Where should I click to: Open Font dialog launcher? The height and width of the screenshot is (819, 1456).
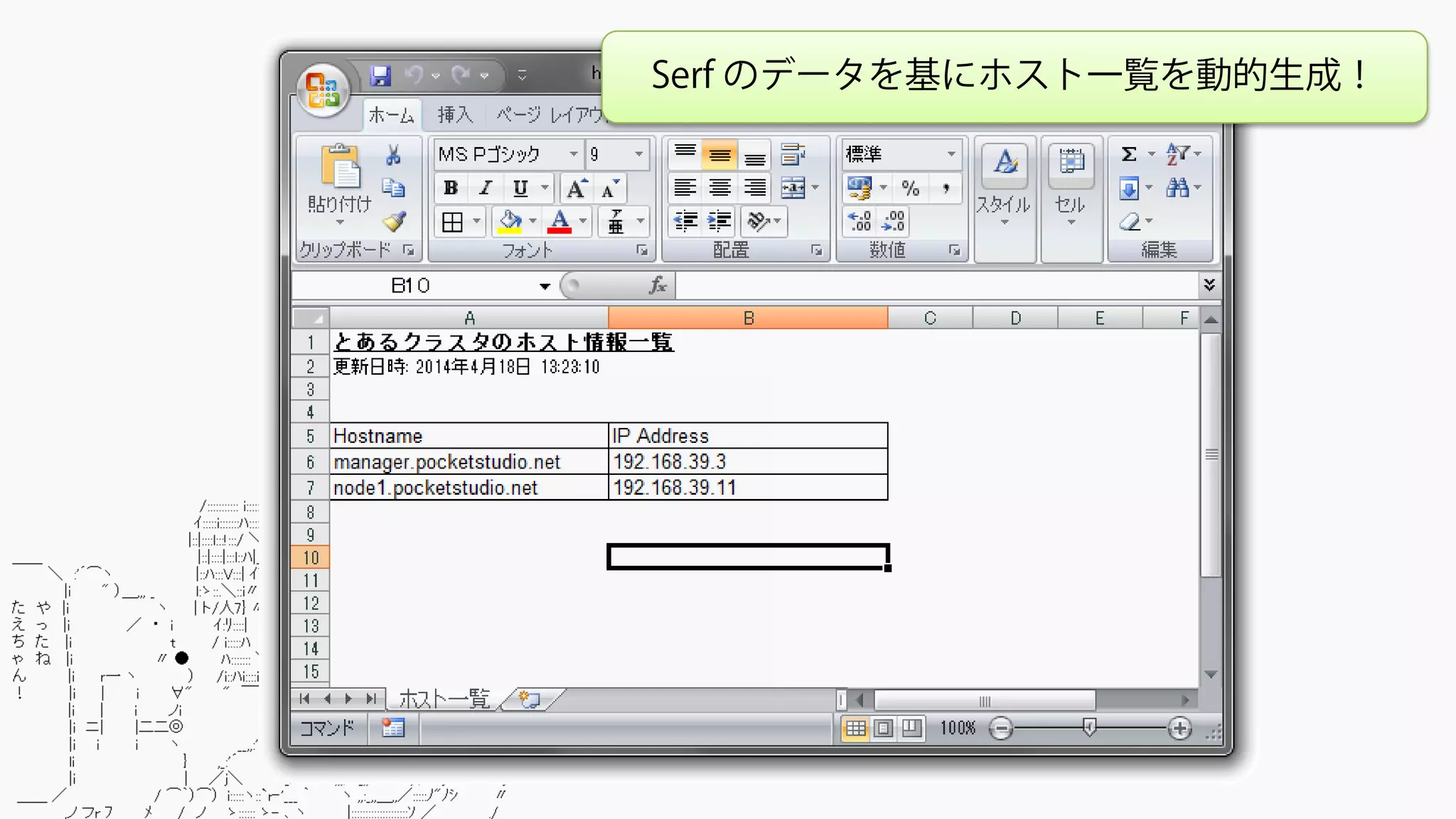(642, 250)
